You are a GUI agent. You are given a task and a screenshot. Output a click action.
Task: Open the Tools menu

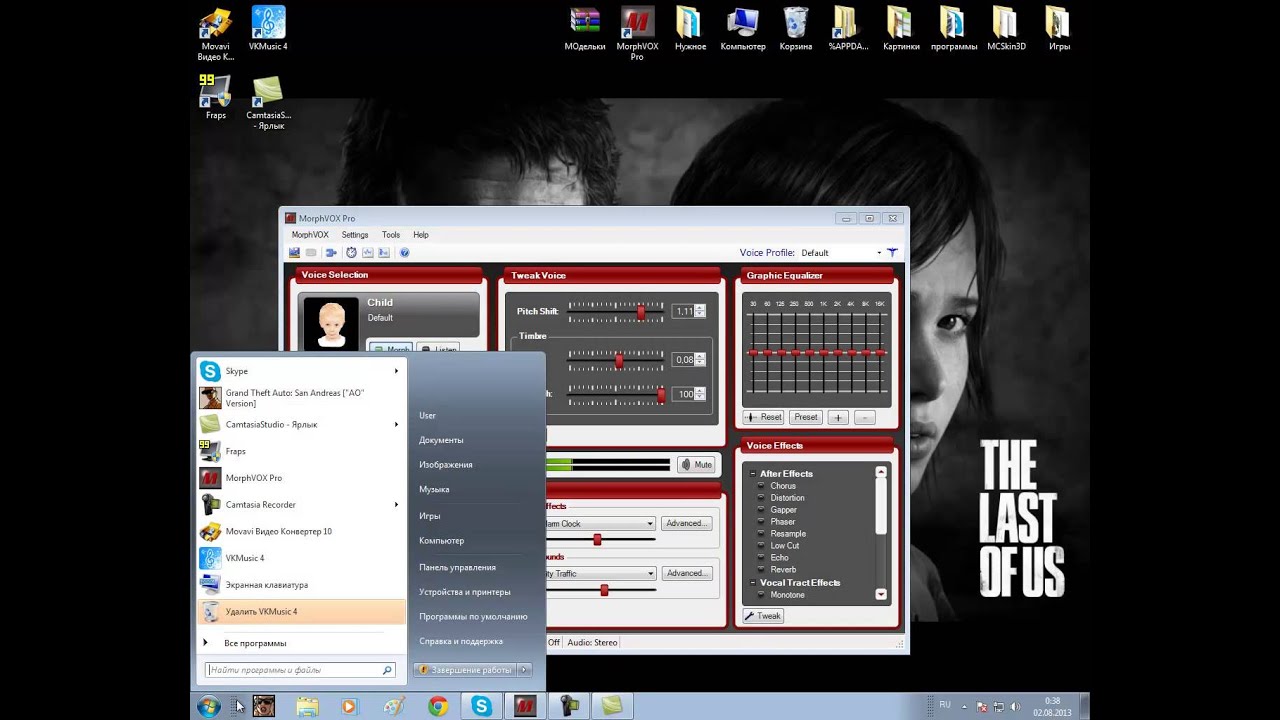(391, 235)
